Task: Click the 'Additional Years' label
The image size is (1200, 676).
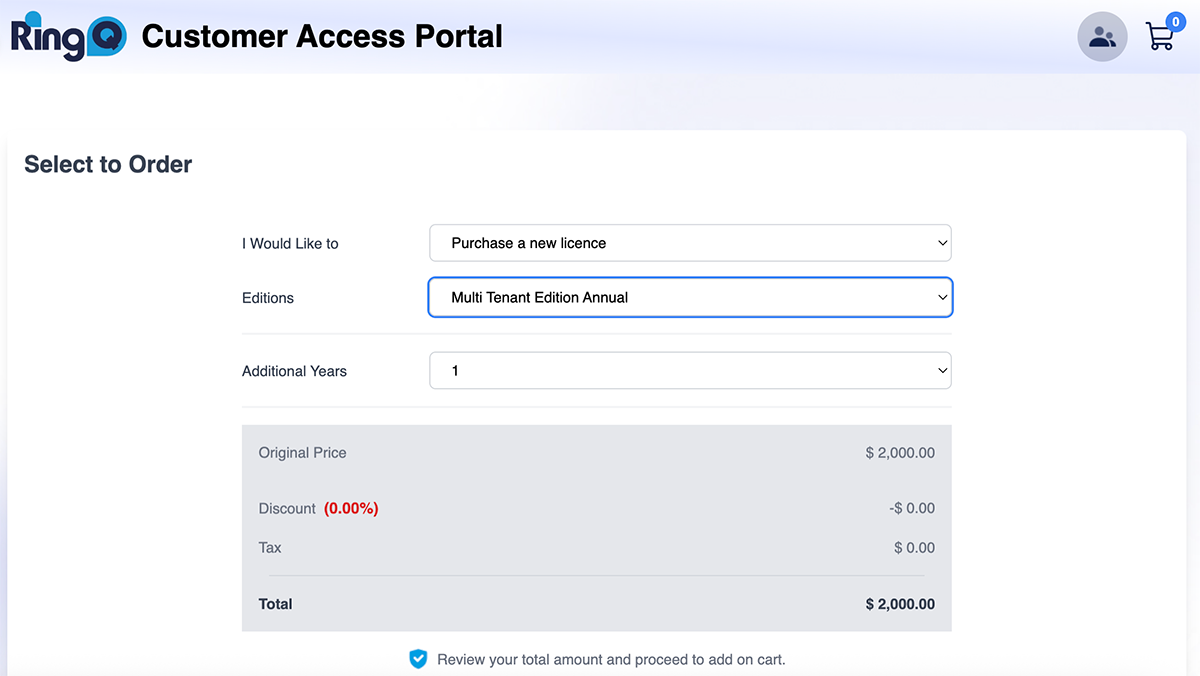Action: (294, 371)
